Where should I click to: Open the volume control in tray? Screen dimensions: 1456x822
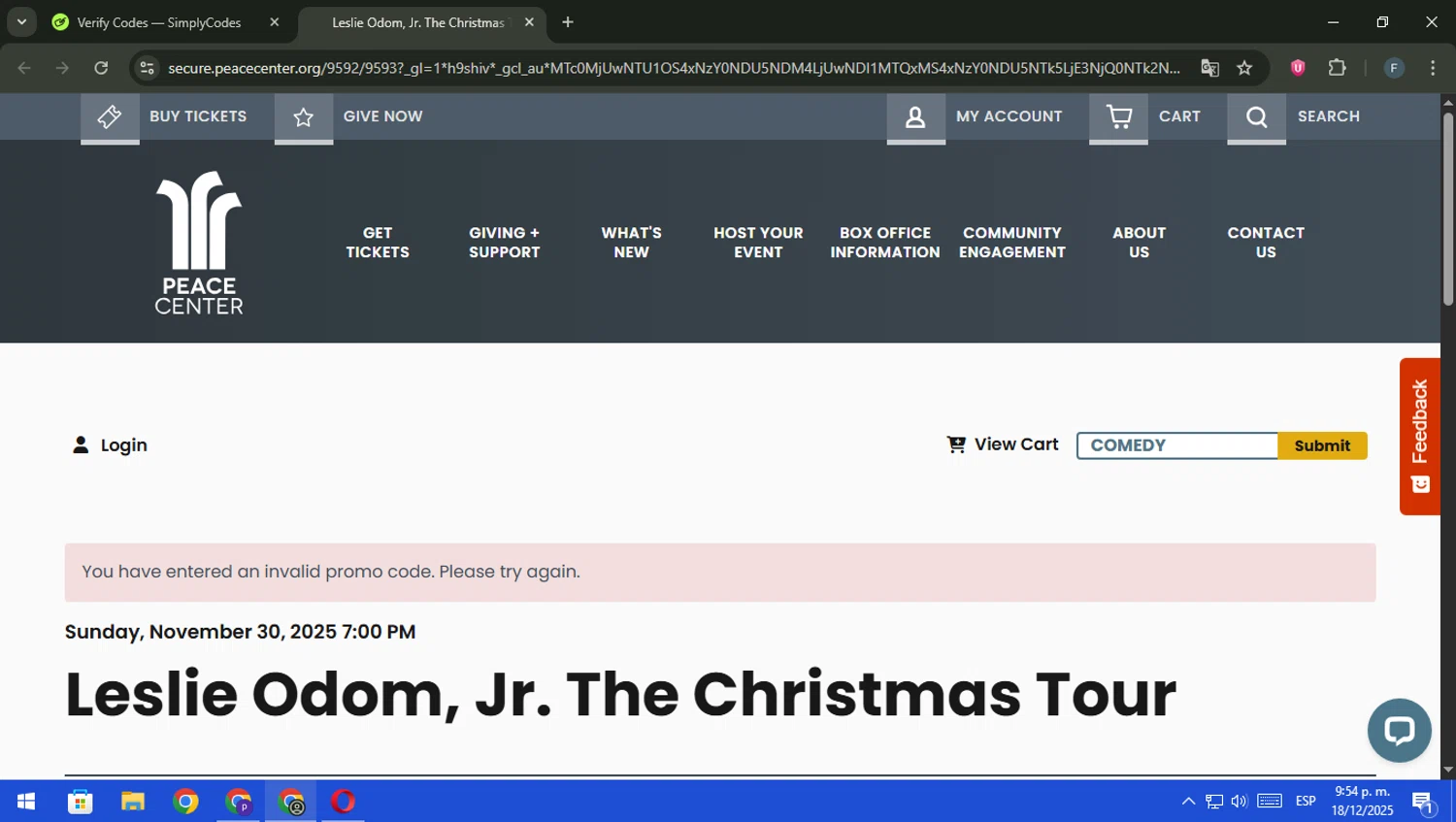point(1240,802)
